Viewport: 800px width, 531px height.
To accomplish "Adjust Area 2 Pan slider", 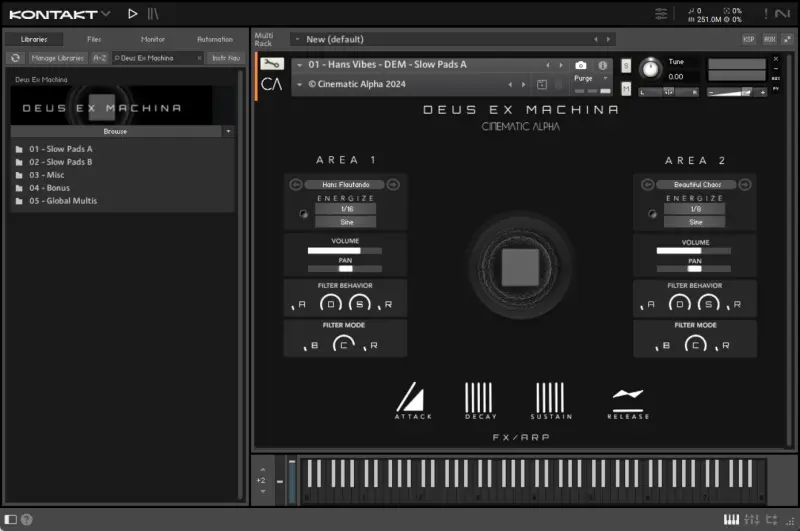I will click(694, 269).
